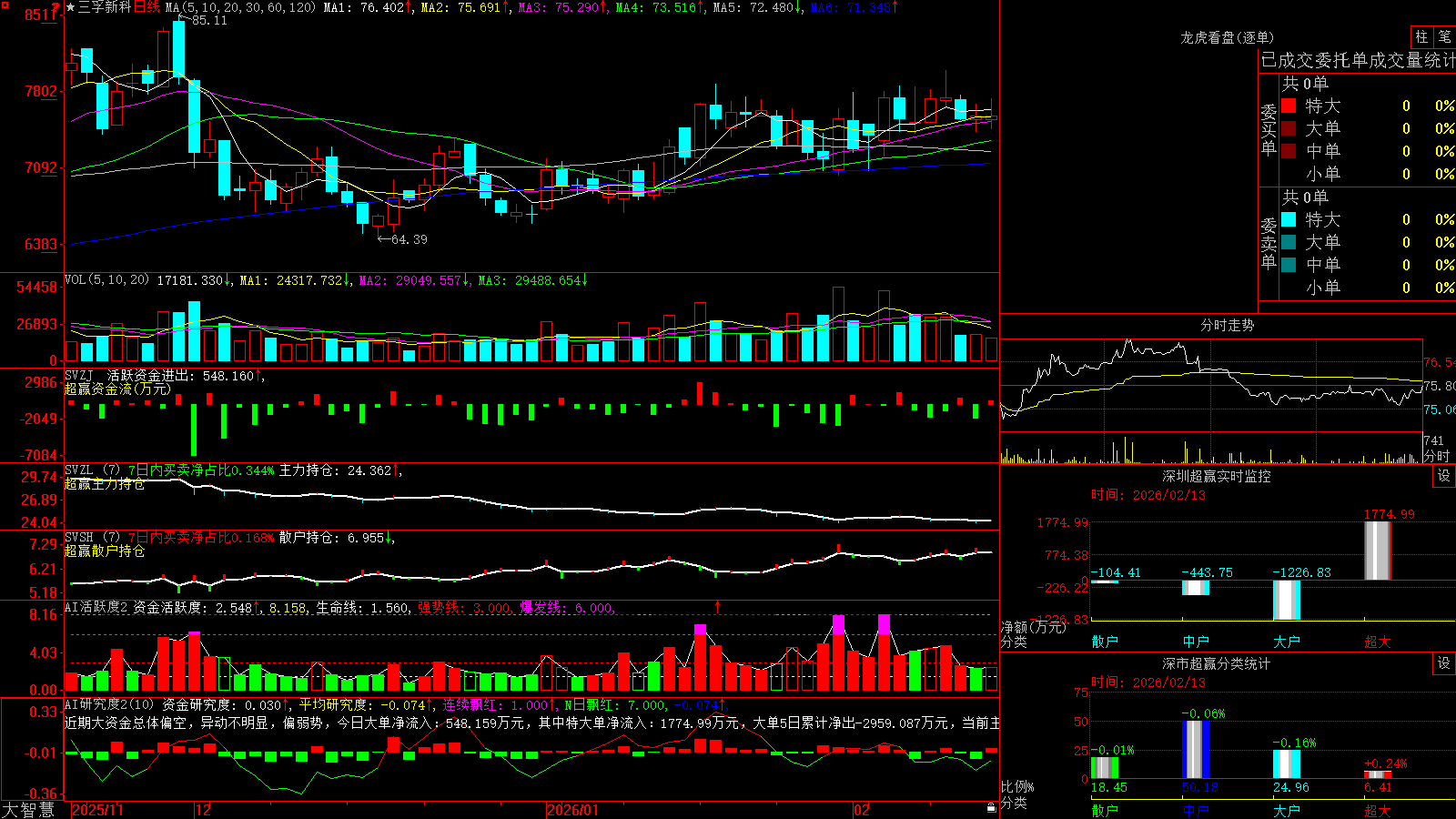The height and width of the screenshot is (819, 1456).
Task: Click the dark red 中单 buy-order swatch
Action: (1289, 151)
